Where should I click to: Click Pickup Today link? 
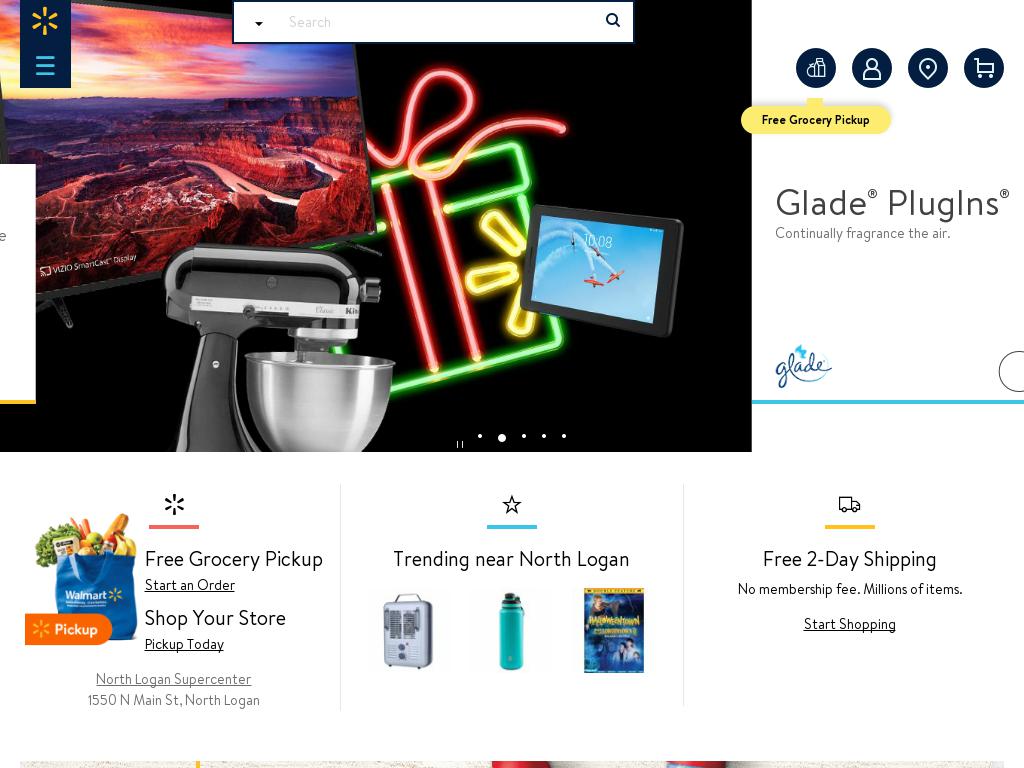[x=184, y=645]
